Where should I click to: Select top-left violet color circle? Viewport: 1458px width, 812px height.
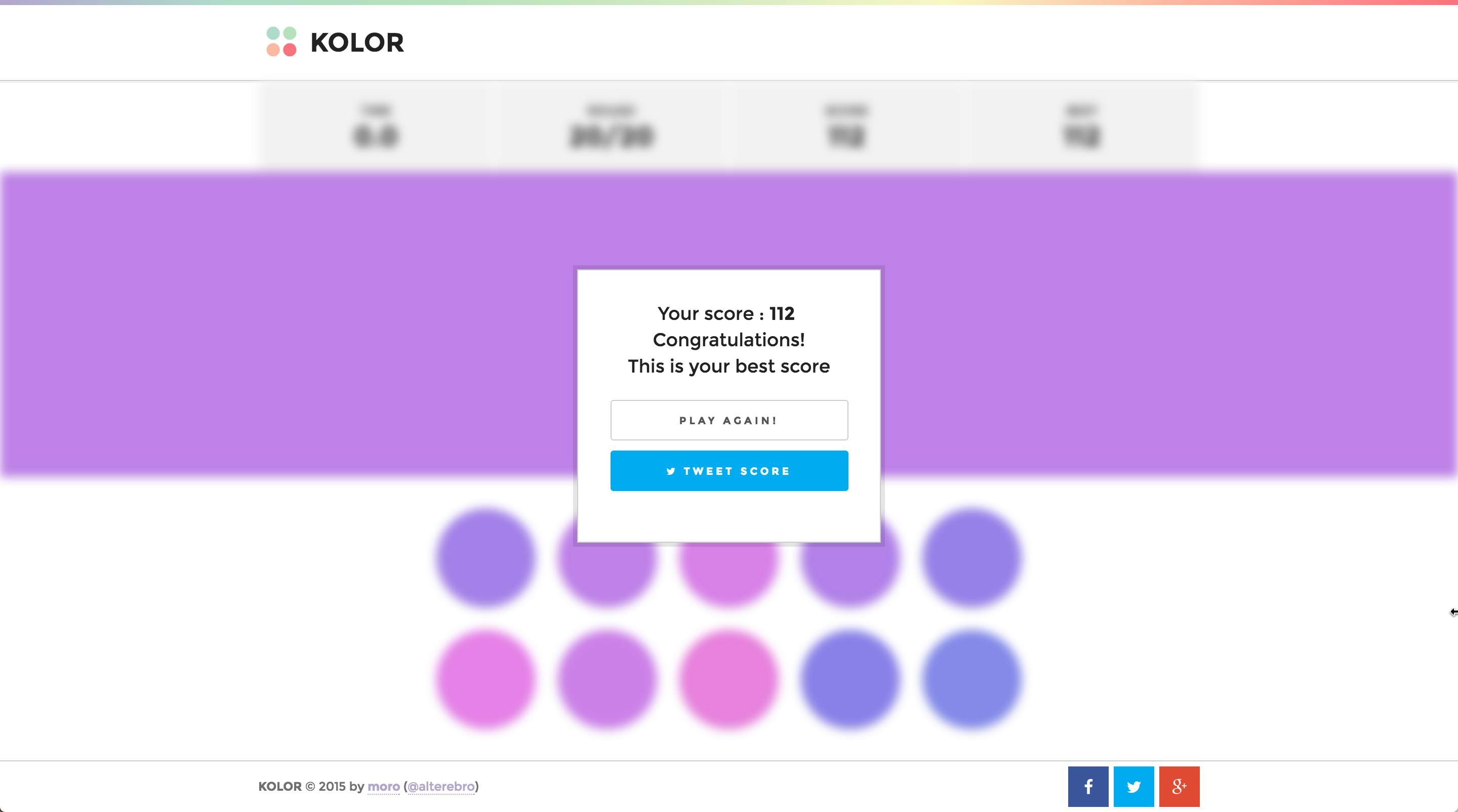point(485,557)
